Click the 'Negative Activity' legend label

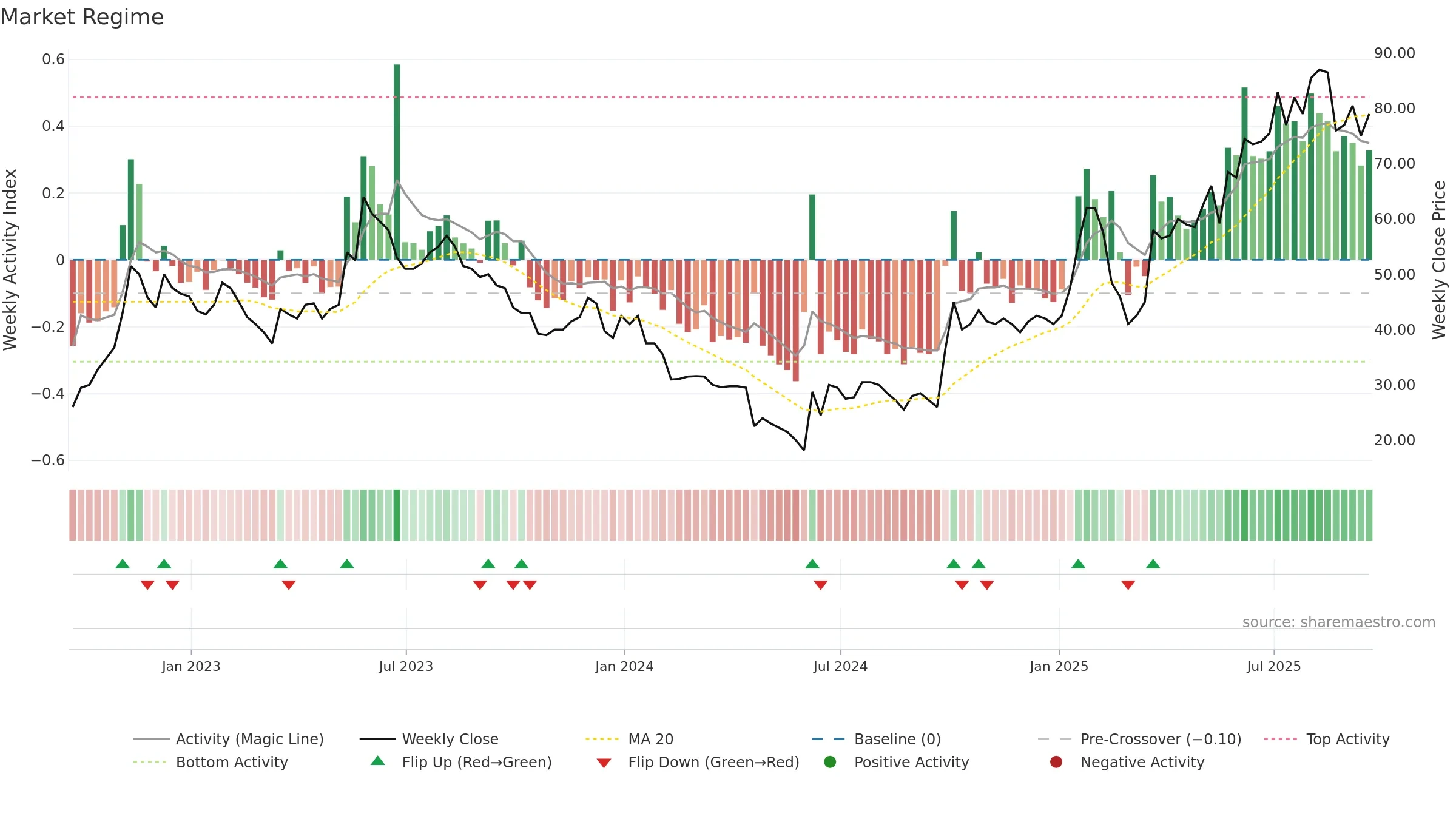(x=1142, y=763)
